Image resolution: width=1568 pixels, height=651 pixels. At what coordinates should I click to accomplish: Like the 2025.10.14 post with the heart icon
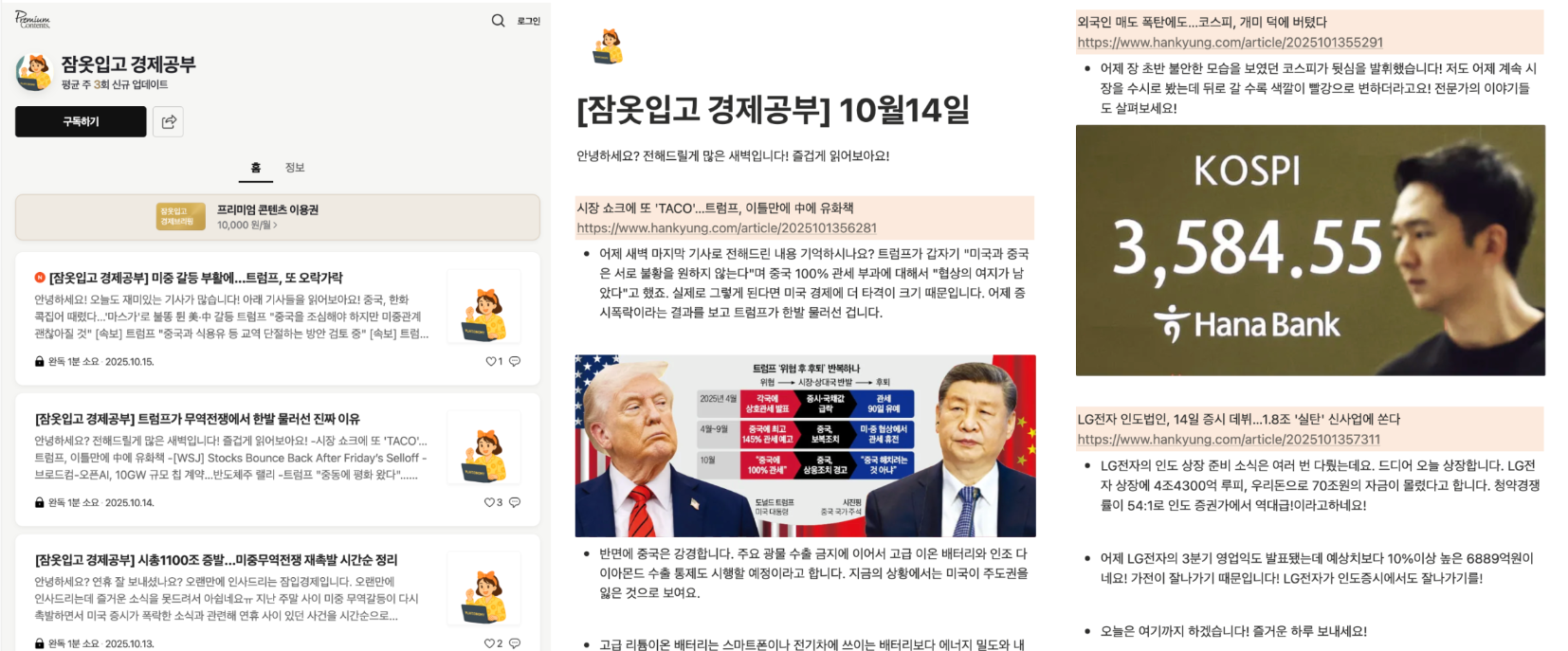490,502
